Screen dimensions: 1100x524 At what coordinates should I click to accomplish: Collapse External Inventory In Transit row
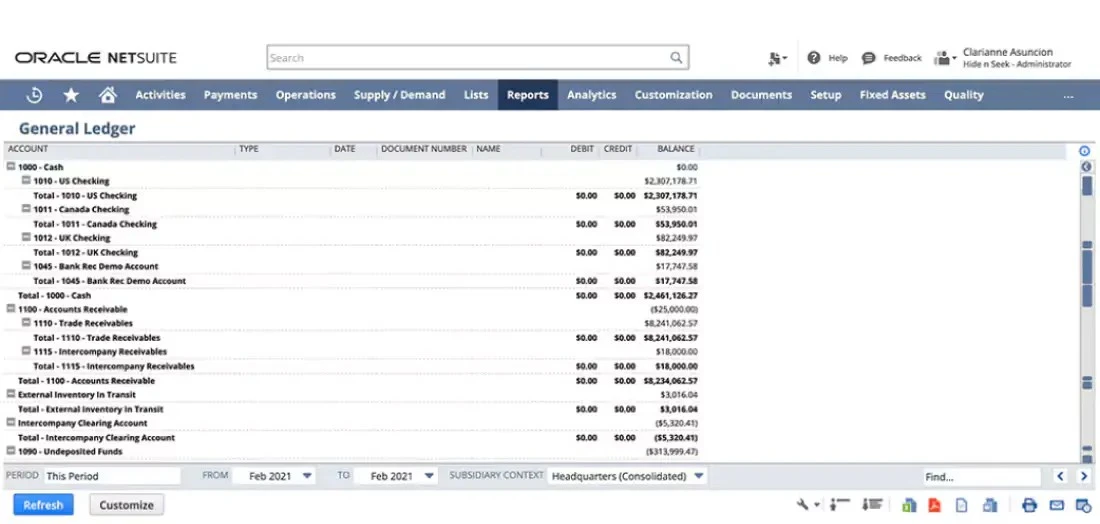tap(11, 394)
